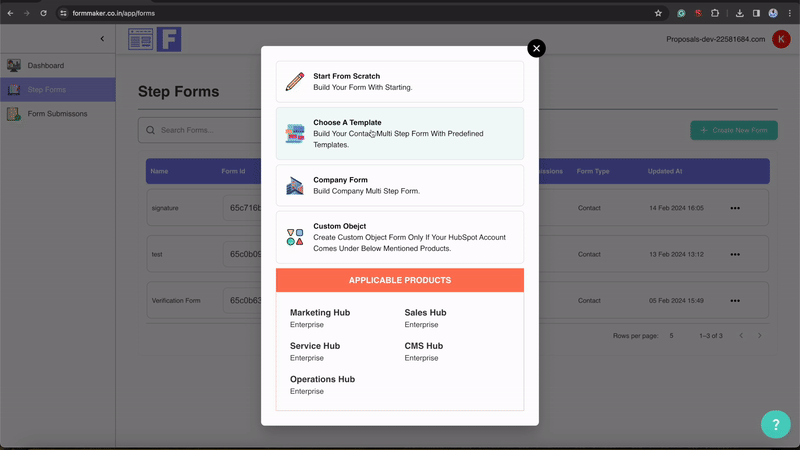The width and height of the screenshot is (800, 450).
Task: Go to previous table page
Action: pyautogui.click(x=741, y=336)
